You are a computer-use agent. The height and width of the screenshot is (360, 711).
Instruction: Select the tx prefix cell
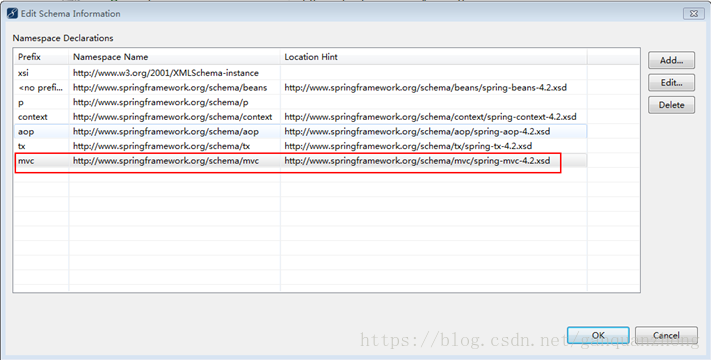pos(21,146)
